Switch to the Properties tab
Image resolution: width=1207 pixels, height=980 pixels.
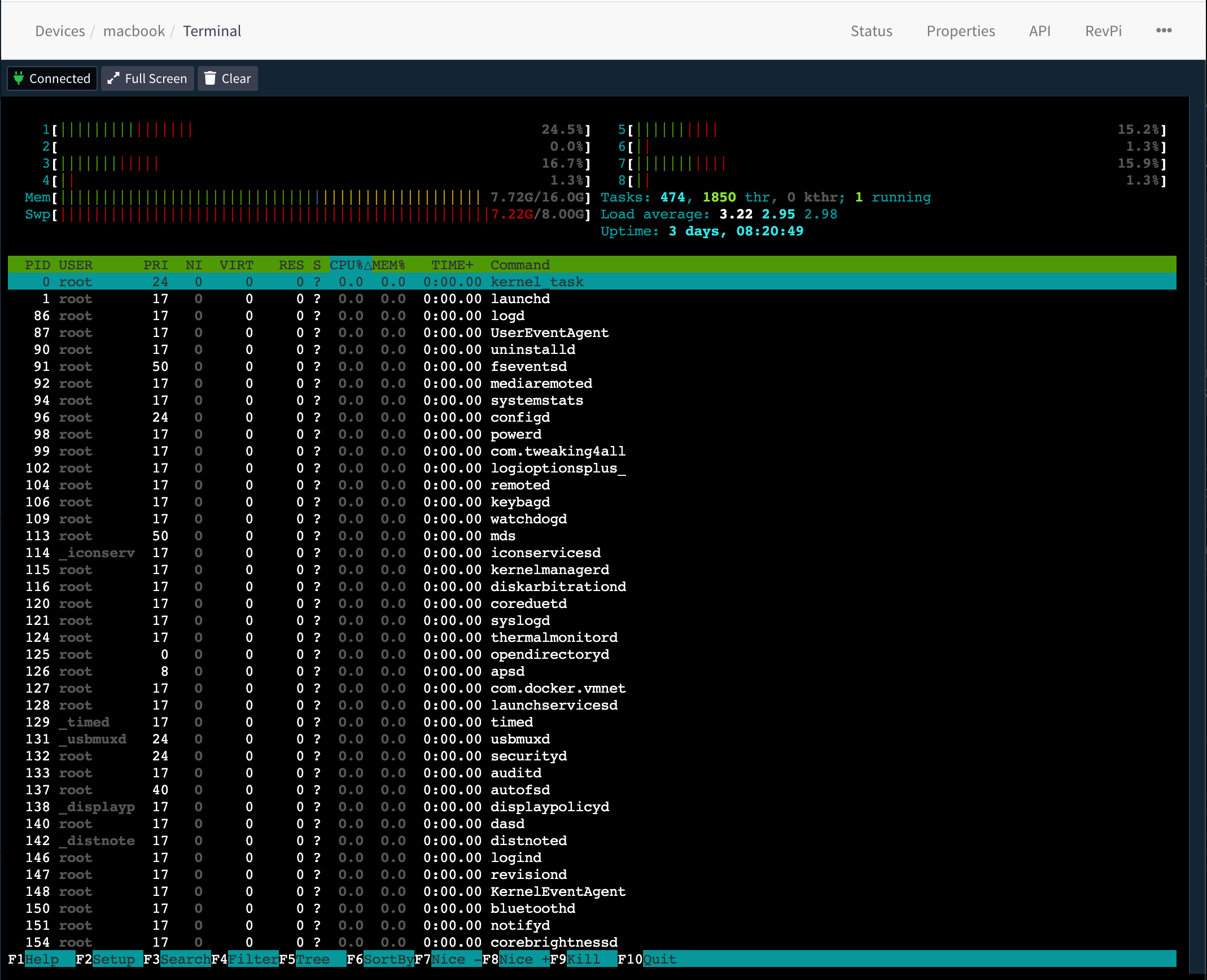click(960, 31)
